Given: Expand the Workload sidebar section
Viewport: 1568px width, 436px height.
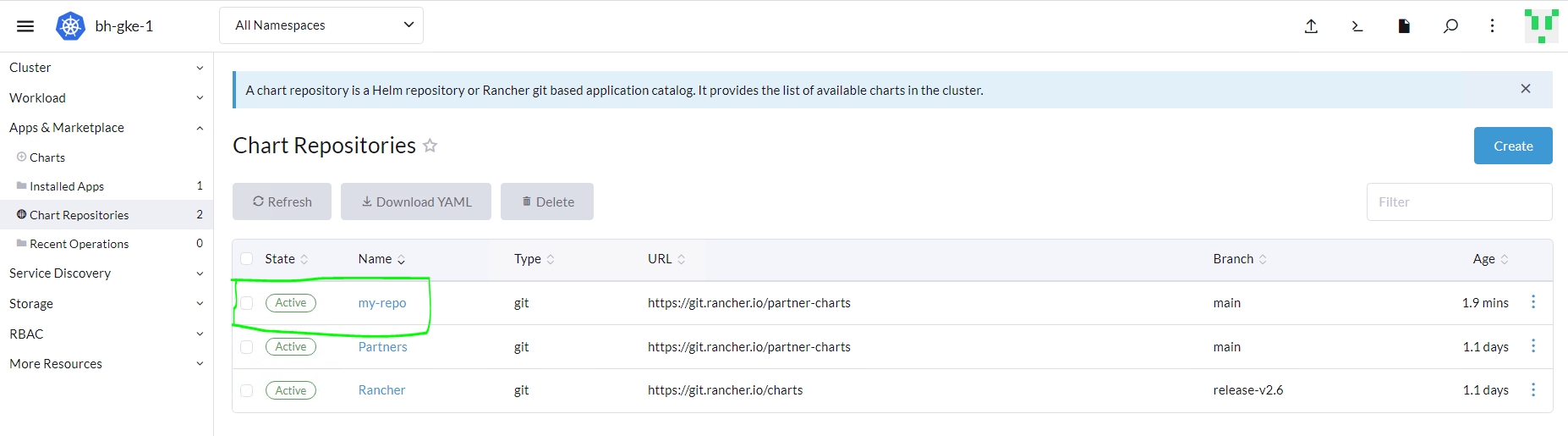Looking at the screenshot, I should (106, 98).
